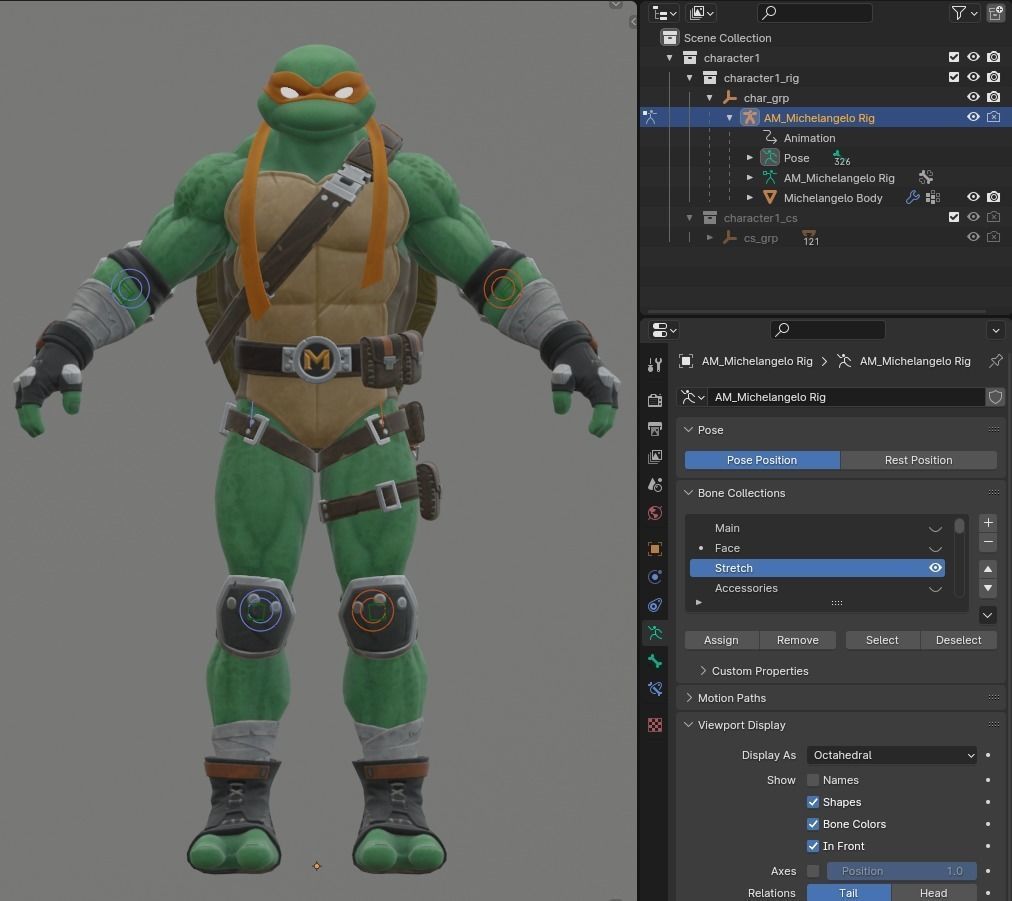The height and width of the screenshot is (901, 1012).
Task: Move bone collection down with arrow
Action: point(988,588)
